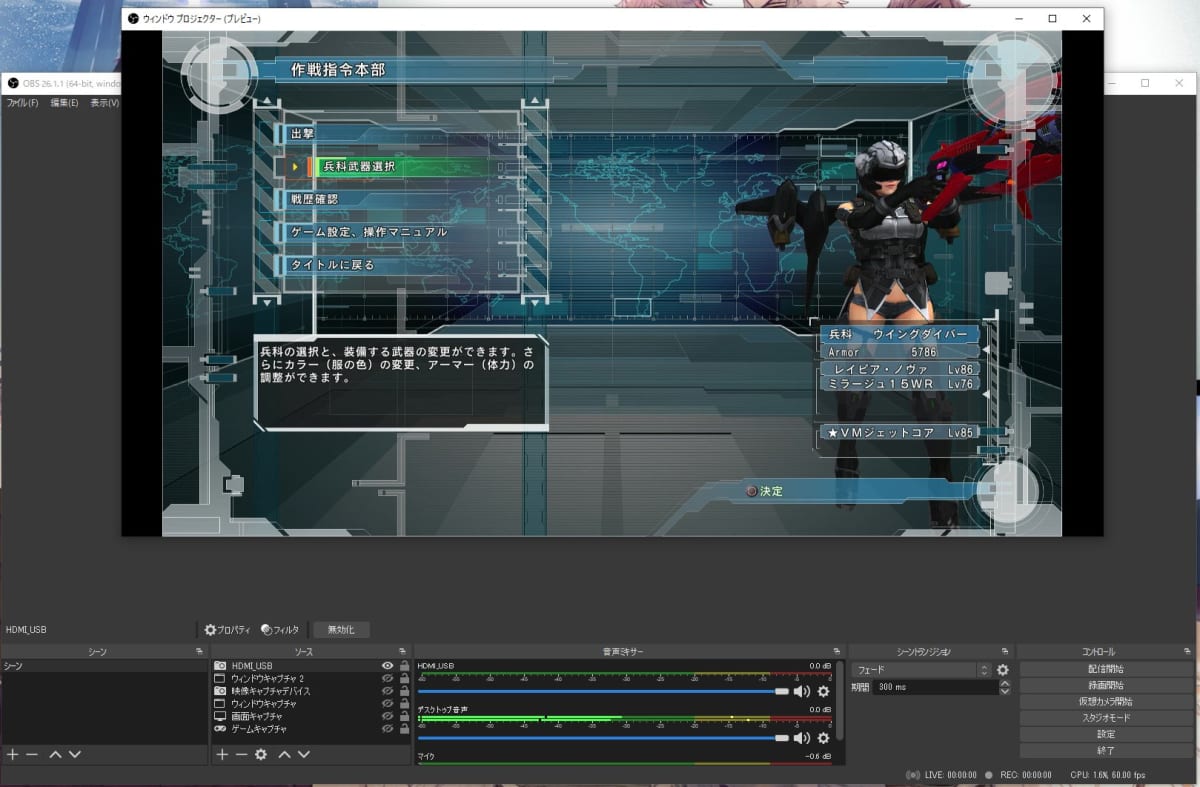Screen dimensions: 1200x787
Task: Move scene down in Scenes panel
Action: pyautogui.click(x=75, y=754)
